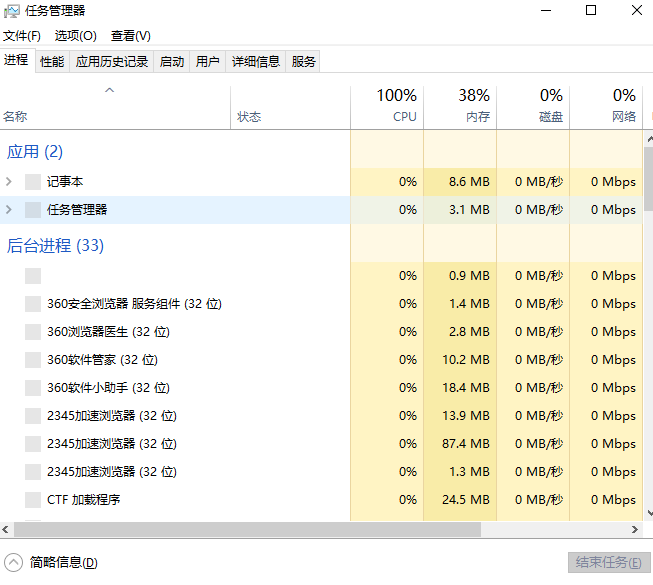This screenshot has width=653, height=585.
Task: Switch to the 性能 tab
Action: point(52,62)
